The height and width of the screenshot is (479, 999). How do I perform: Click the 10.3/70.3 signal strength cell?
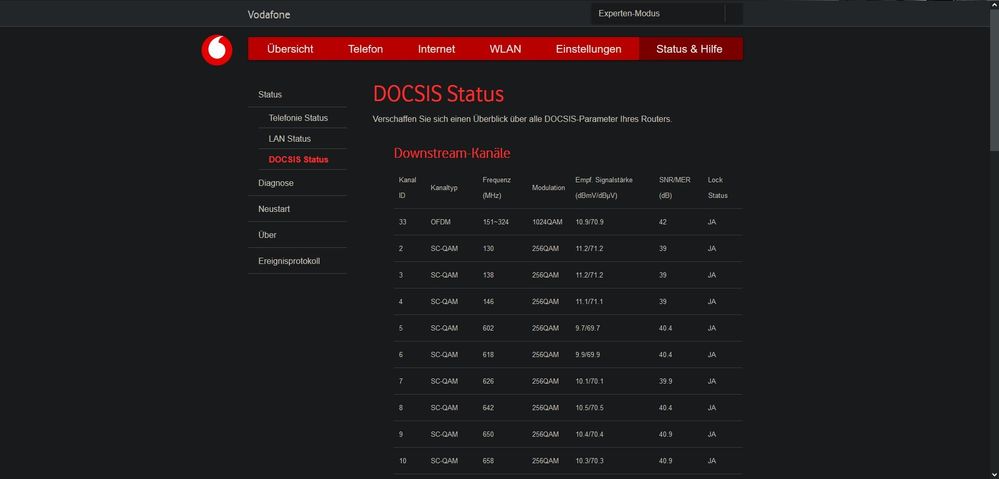point(589,461)
